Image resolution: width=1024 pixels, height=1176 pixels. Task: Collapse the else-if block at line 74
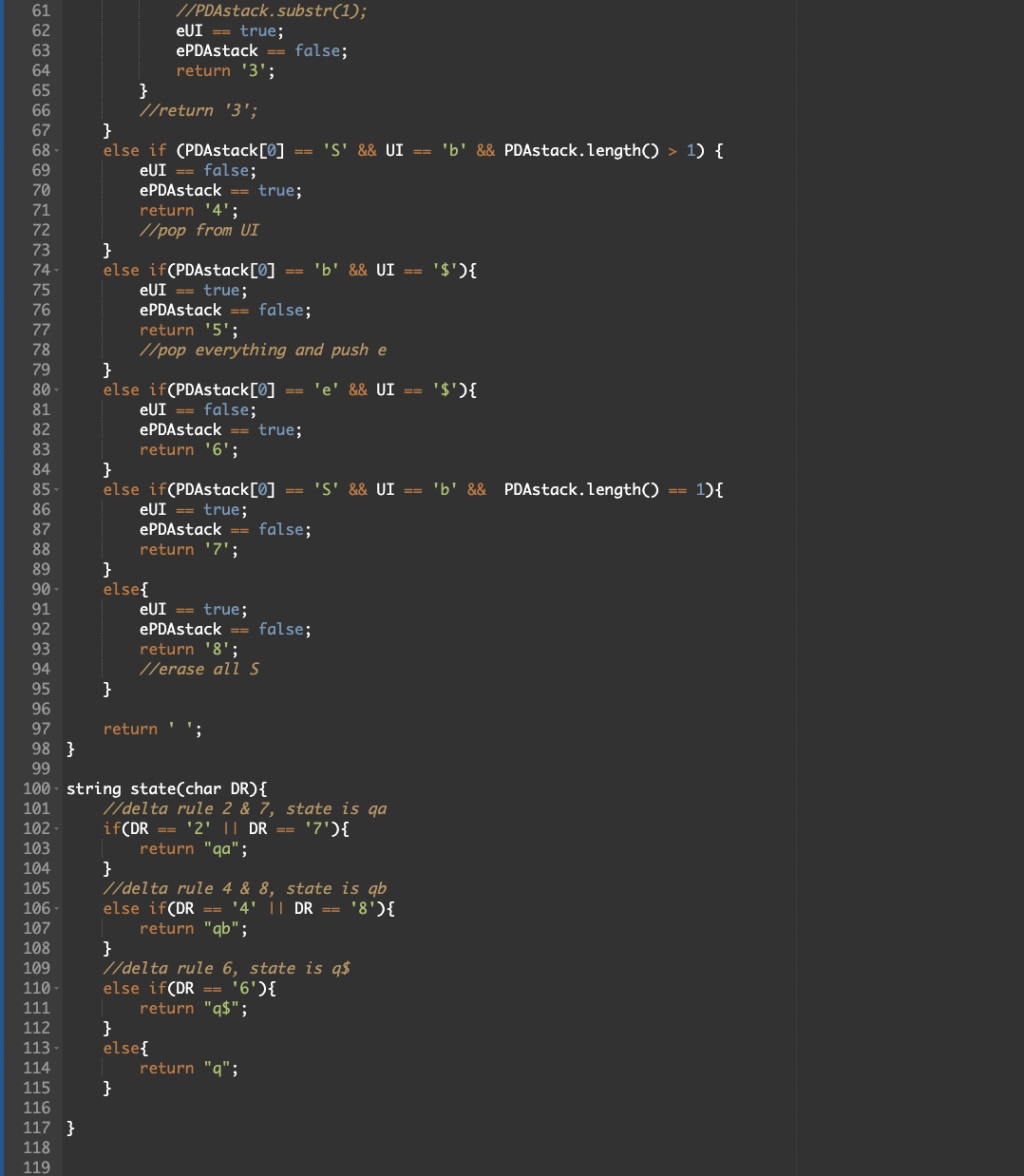57,271
